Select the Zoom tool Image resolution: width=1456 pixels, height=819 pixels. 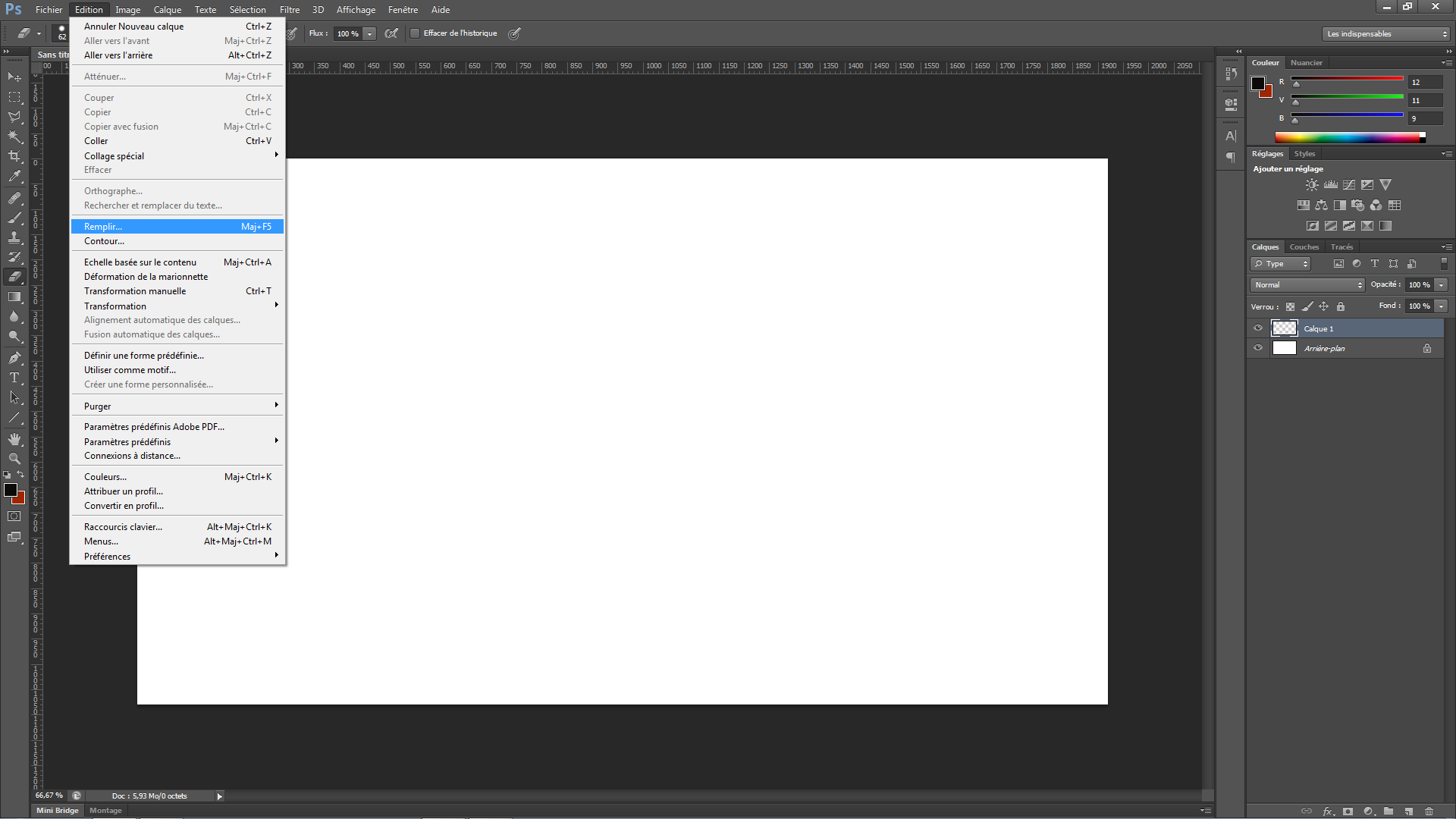point(14,459)
